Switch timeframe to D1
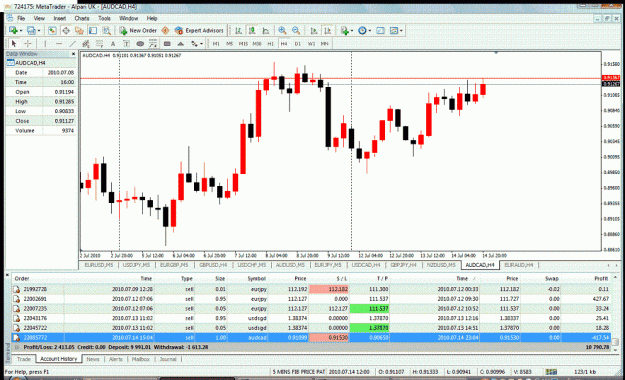625x380 pixels. (297, 43)
